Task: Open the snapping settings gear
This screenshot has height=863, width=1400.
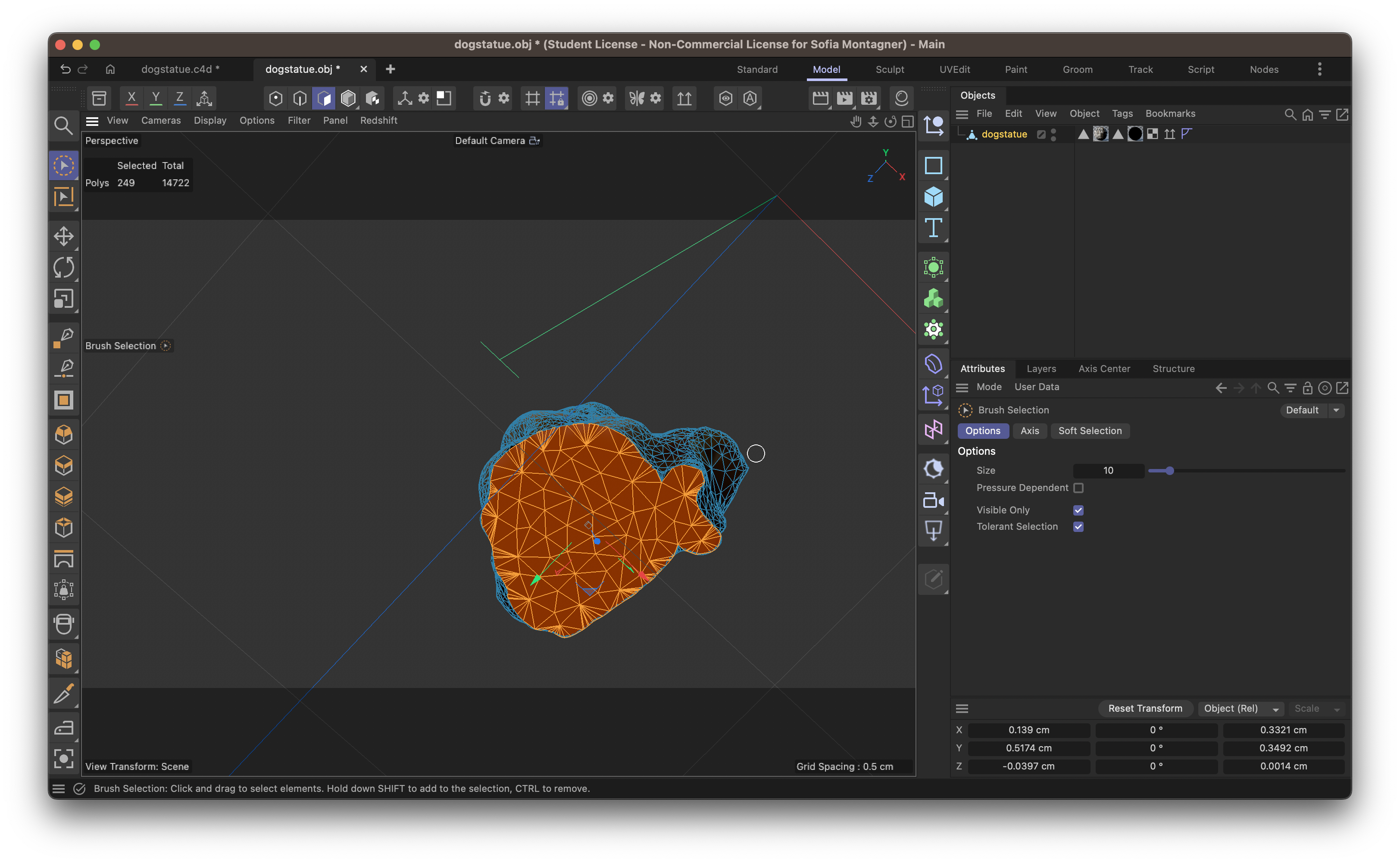Action: coord(504,97)
